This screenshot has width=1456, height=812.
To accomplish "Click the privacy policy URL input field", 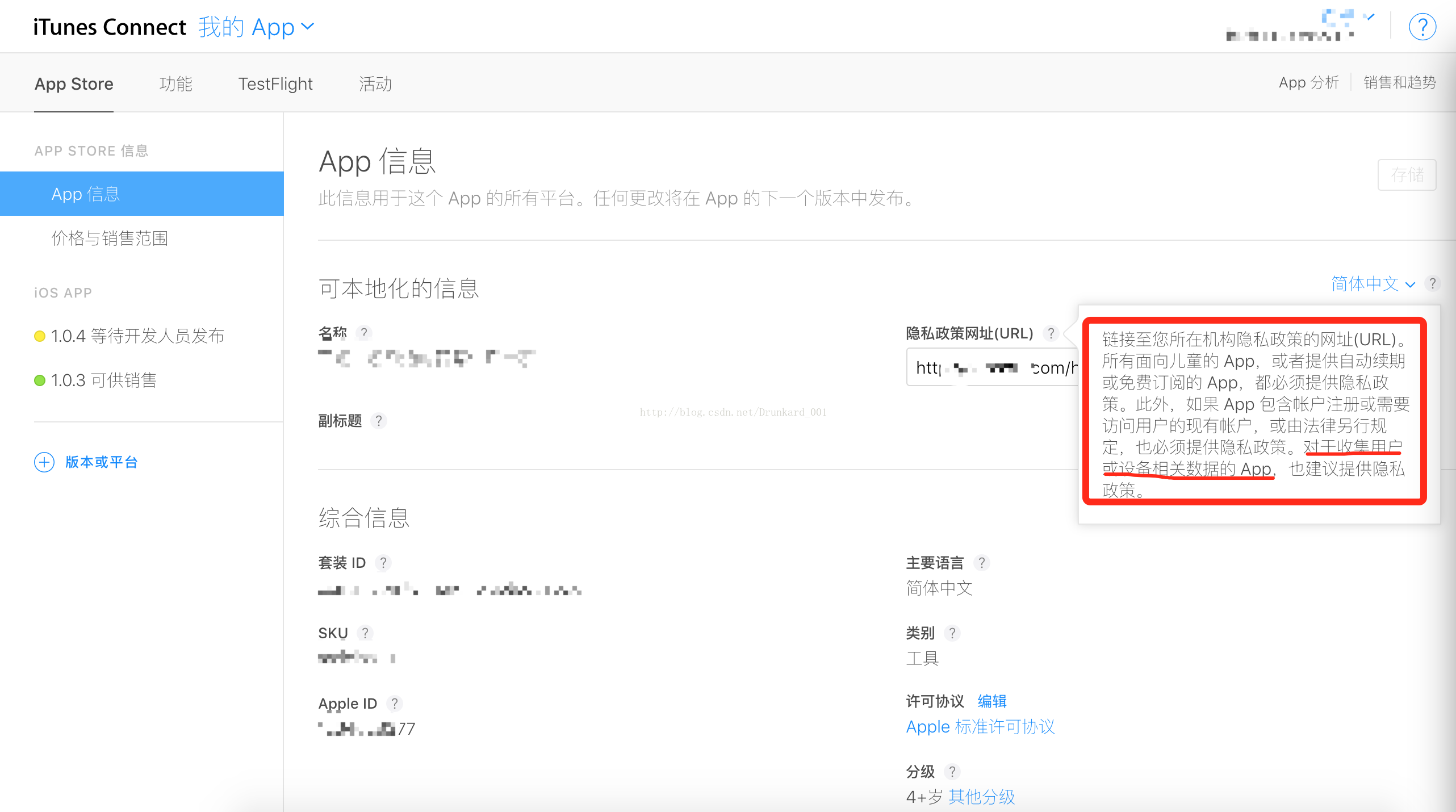I will 991,368.
